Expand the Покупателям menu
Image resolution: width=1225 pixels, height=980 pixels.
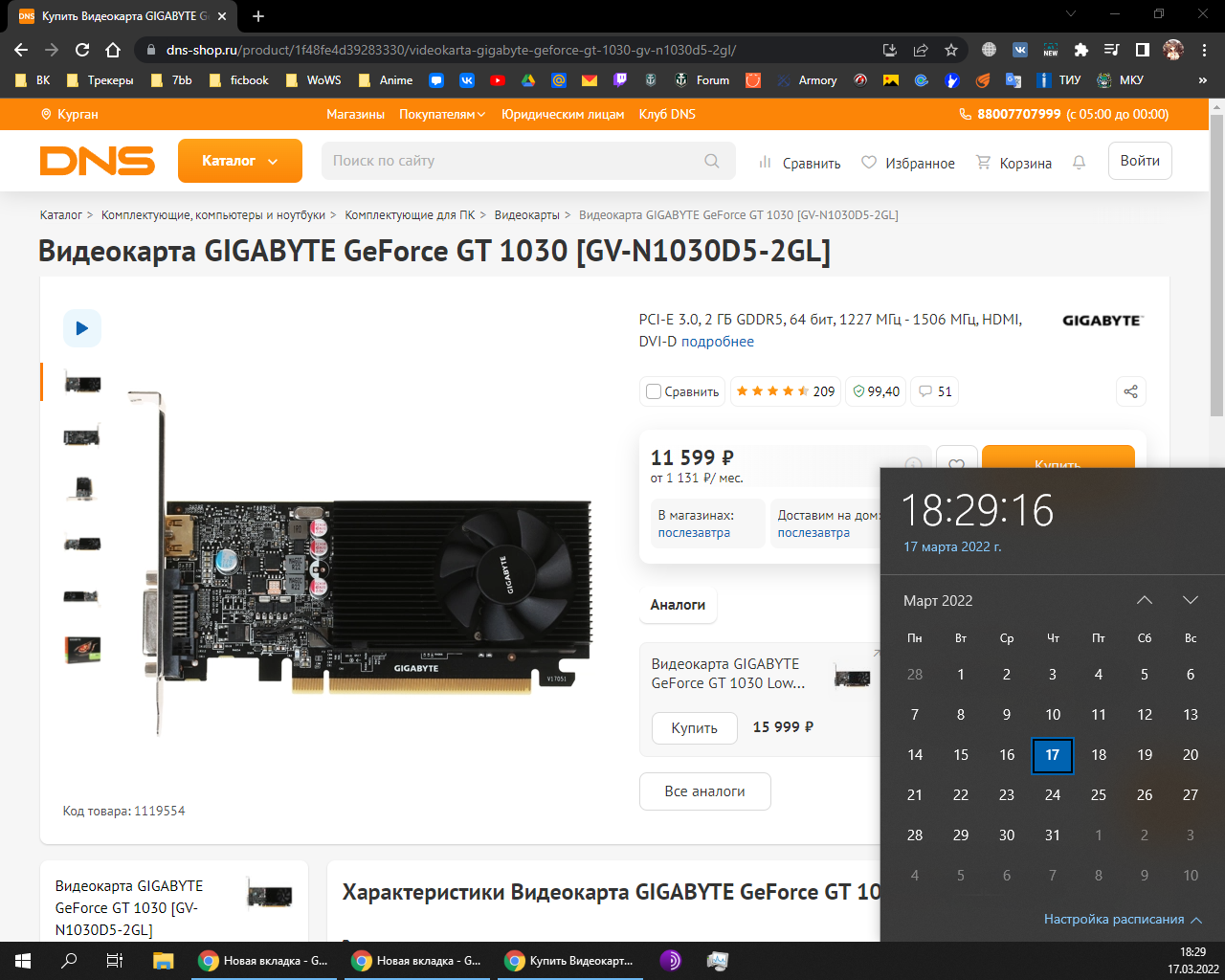(442, 114)
